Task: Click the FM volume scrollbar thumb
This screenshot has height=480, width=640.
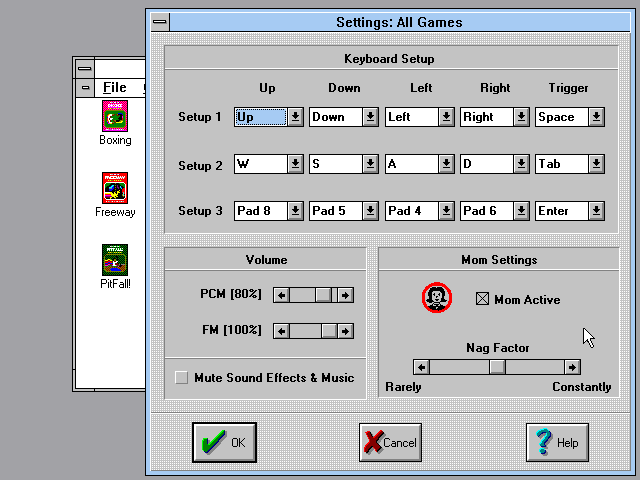Action: point(328,331)
